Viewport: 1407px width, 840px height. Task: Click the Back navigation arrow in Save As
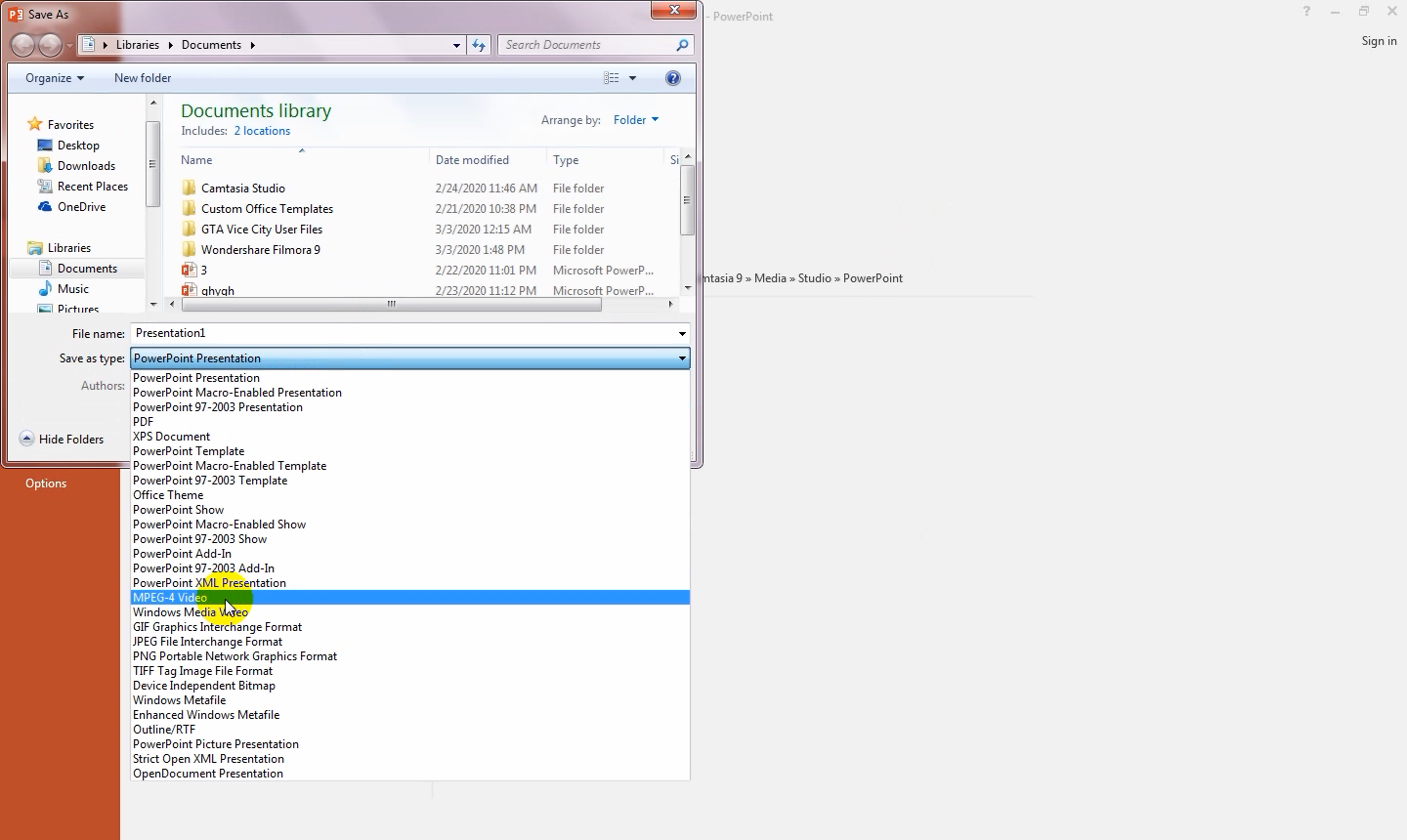pos(22,45)
